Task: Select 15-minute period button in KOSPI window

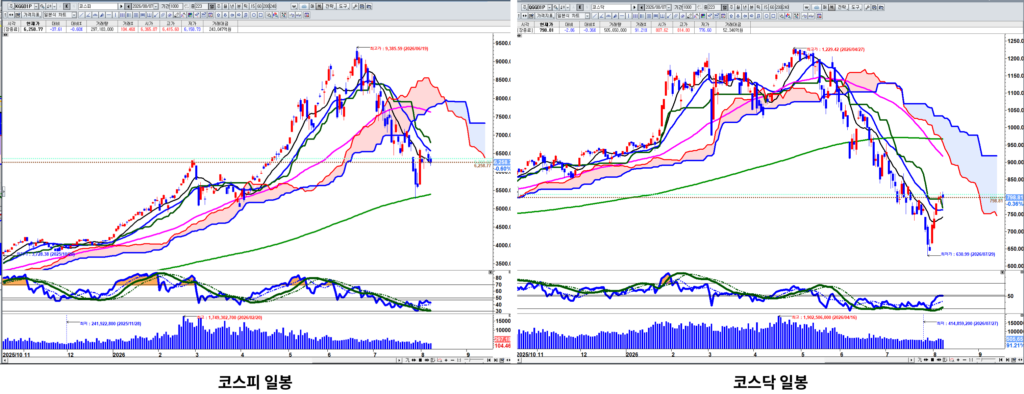Action: point(253,6)
